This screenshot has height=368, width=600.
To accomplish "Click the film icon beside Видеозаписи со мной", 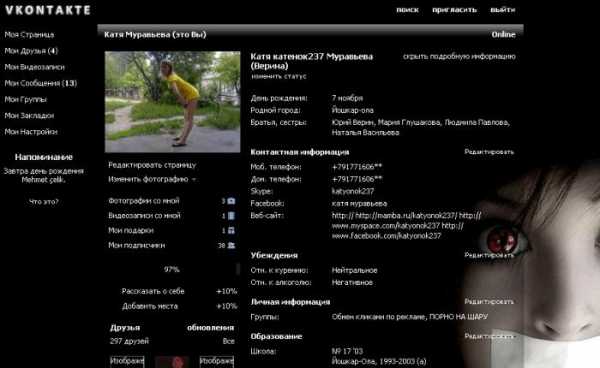I will [x=231, y=216].
